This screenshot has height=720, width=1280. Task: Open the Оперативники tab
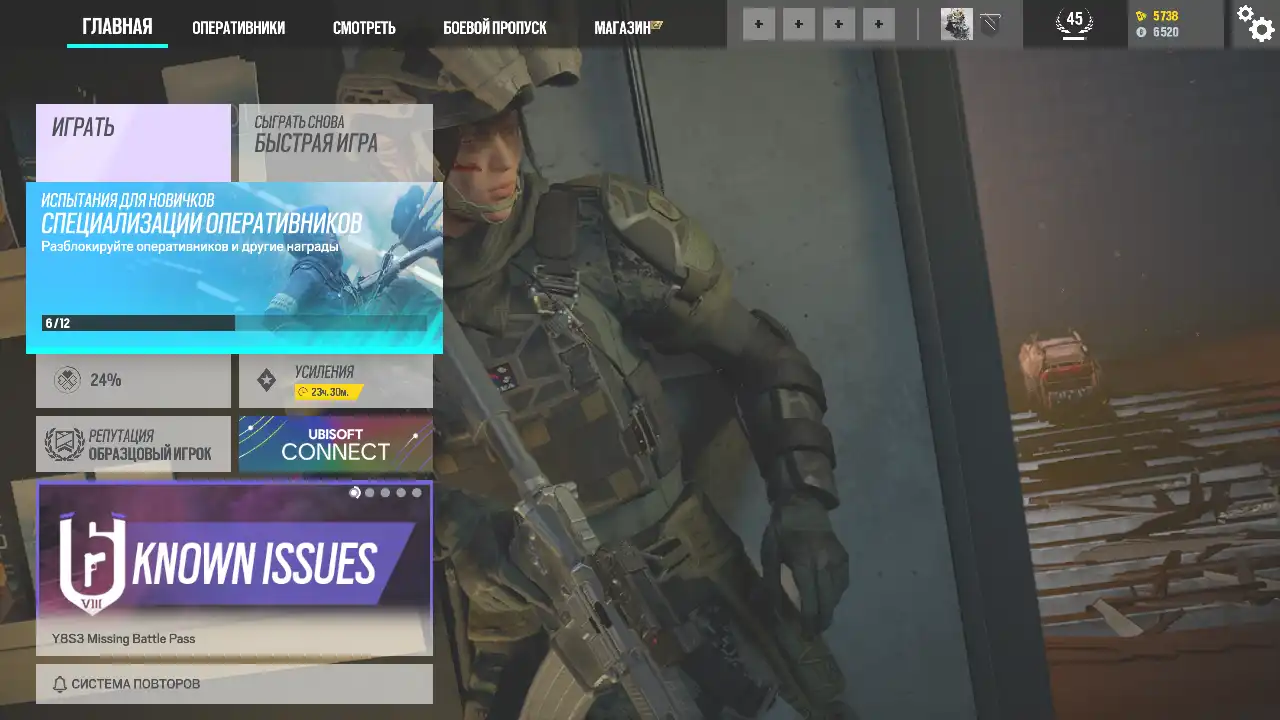tap(238, 28)
